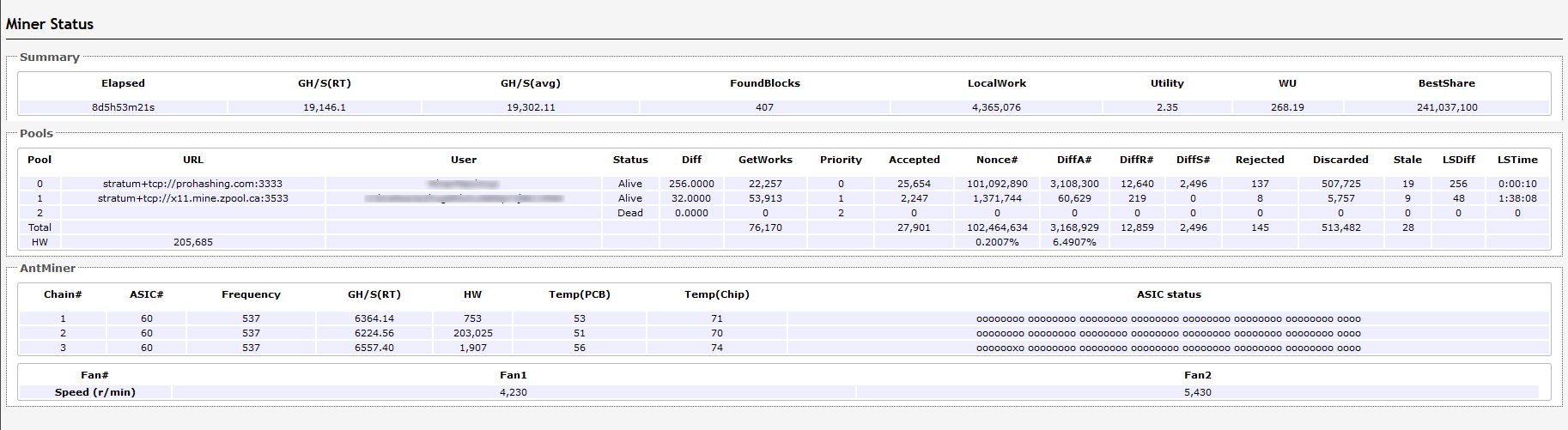The image size is (1568, 430).
Task: Select total DiffR# 12,859
Action: (1137, 227)
